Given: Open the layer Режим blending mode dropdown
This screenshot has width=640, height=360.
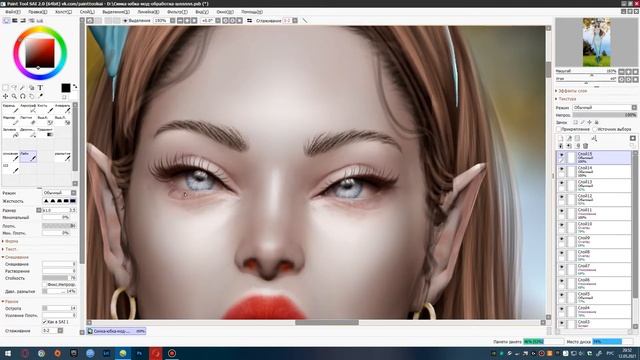Looking at the screenshot, I should click(x=604, y=107).
